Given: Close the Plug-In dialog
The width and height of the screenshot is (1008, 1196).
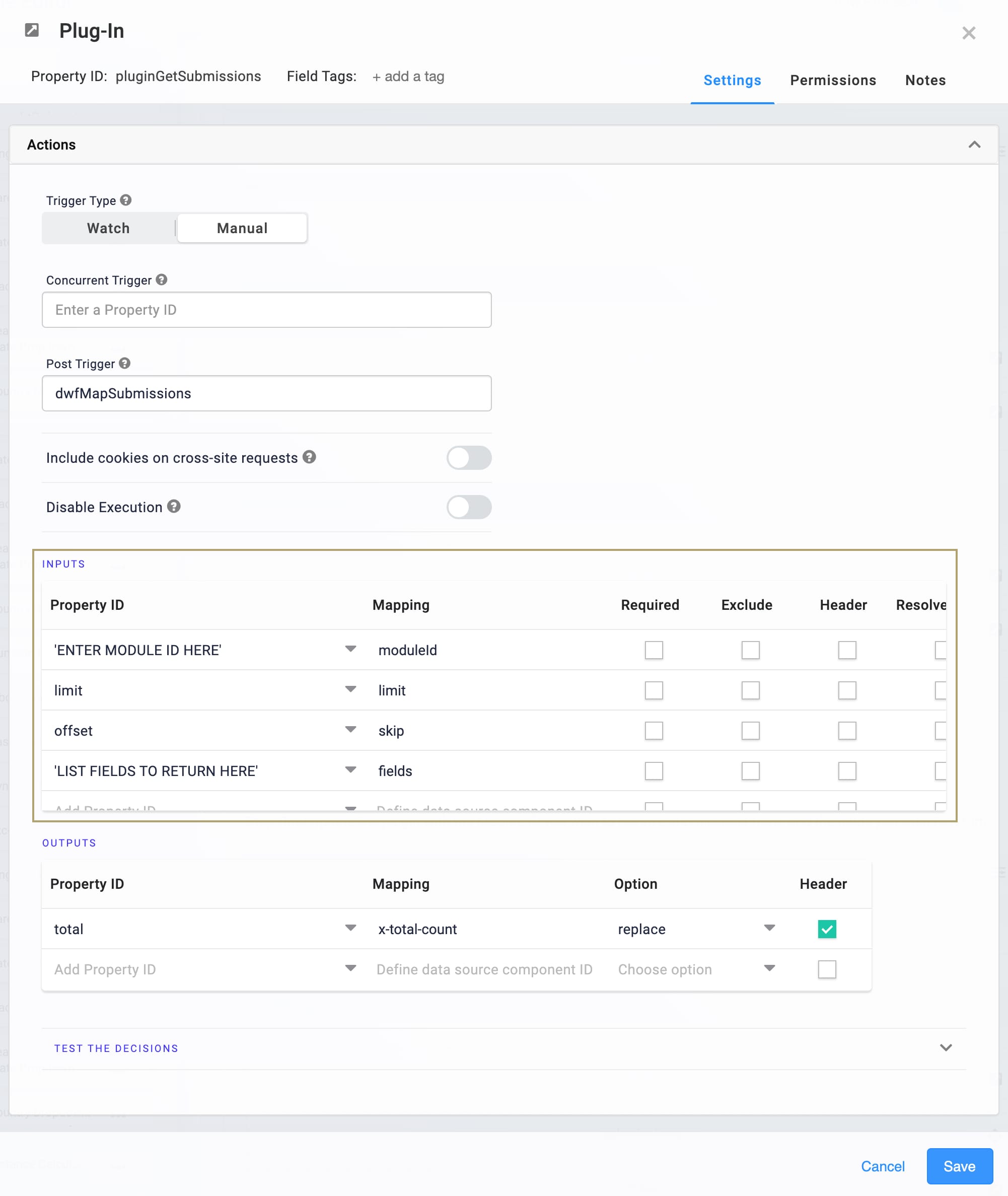Looking at the screenshot, I should click(968, 33).
